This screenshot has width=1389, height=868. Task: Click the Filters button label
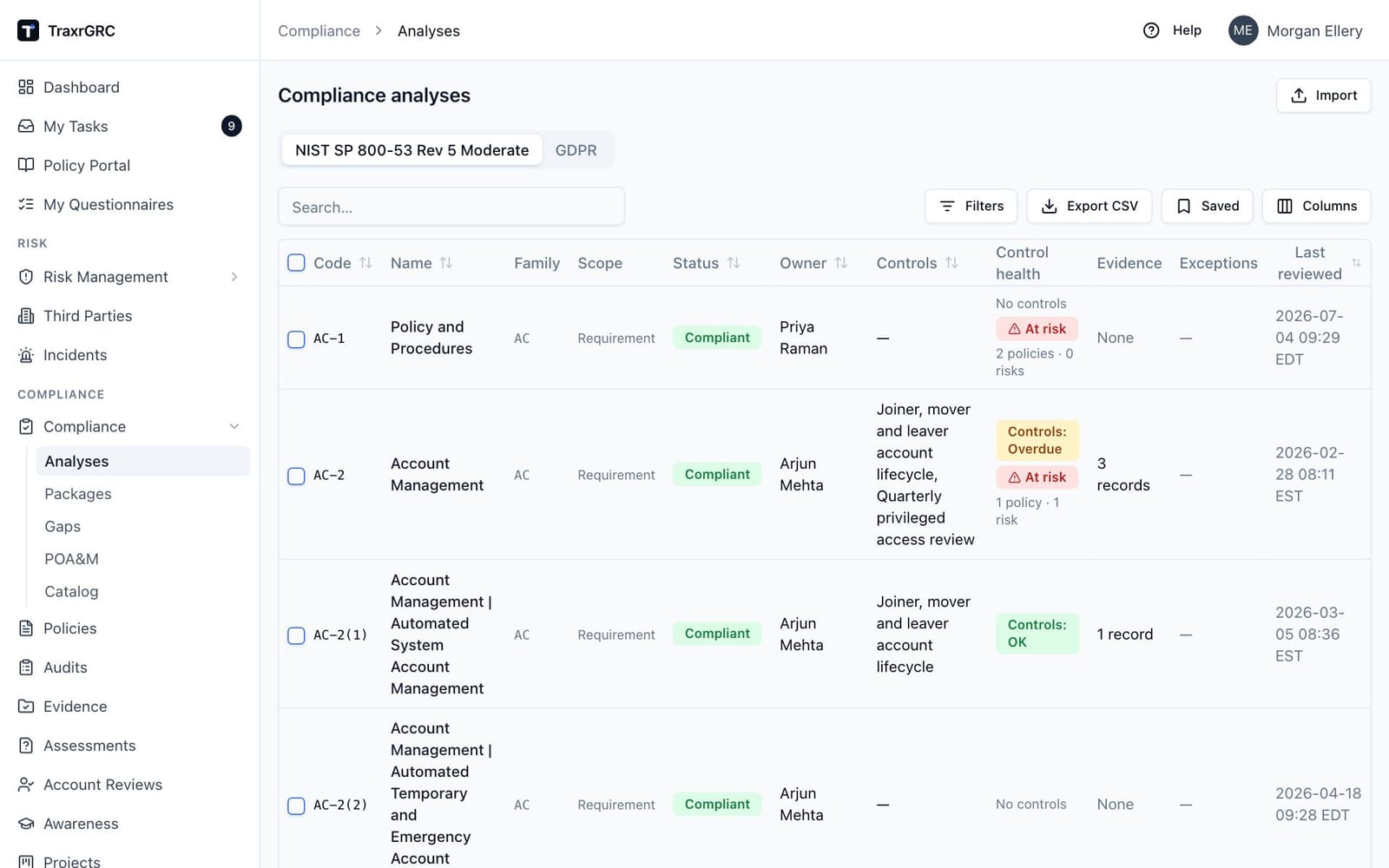click(x=984, y=206)
